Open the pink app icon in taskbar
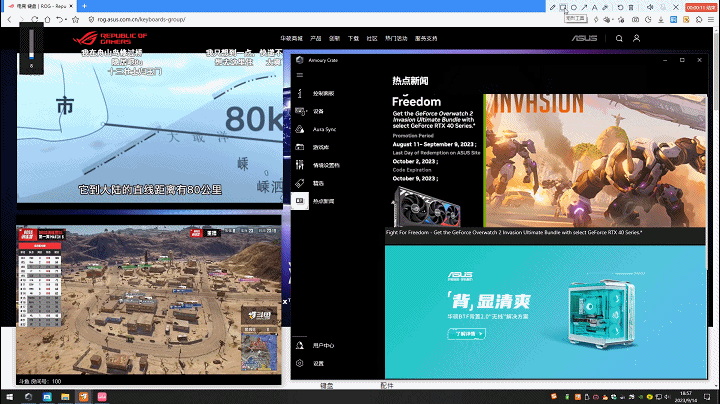The width and height of the screenshot is (720, 404). coord(102,397)
